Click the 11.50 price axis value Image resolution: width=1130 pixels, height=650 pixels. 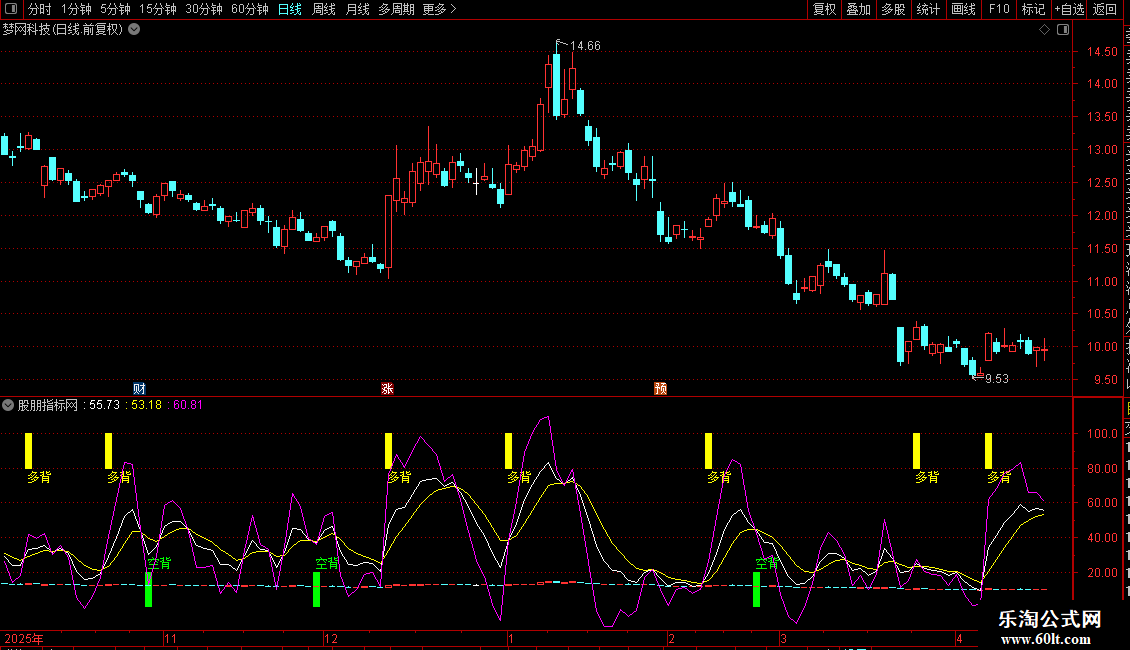[1102, 249]
